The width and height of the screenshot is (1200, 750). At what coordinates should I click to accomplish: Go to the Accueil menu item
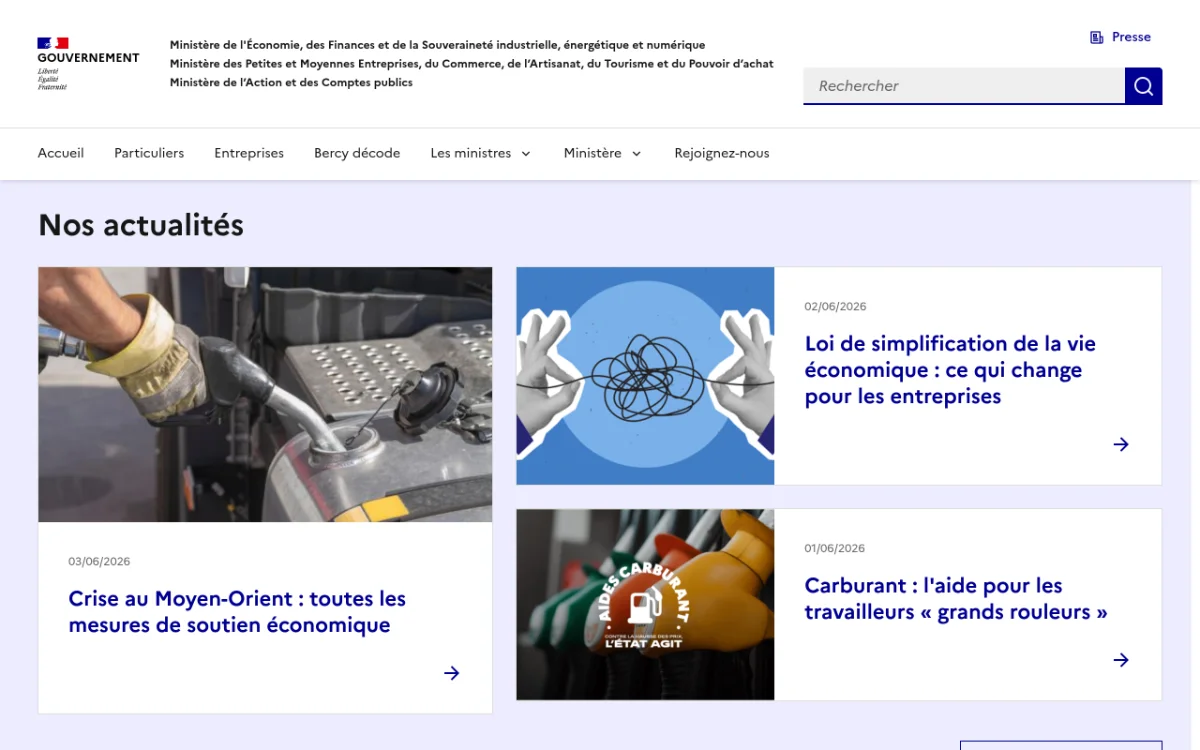[x=61, y=153]
